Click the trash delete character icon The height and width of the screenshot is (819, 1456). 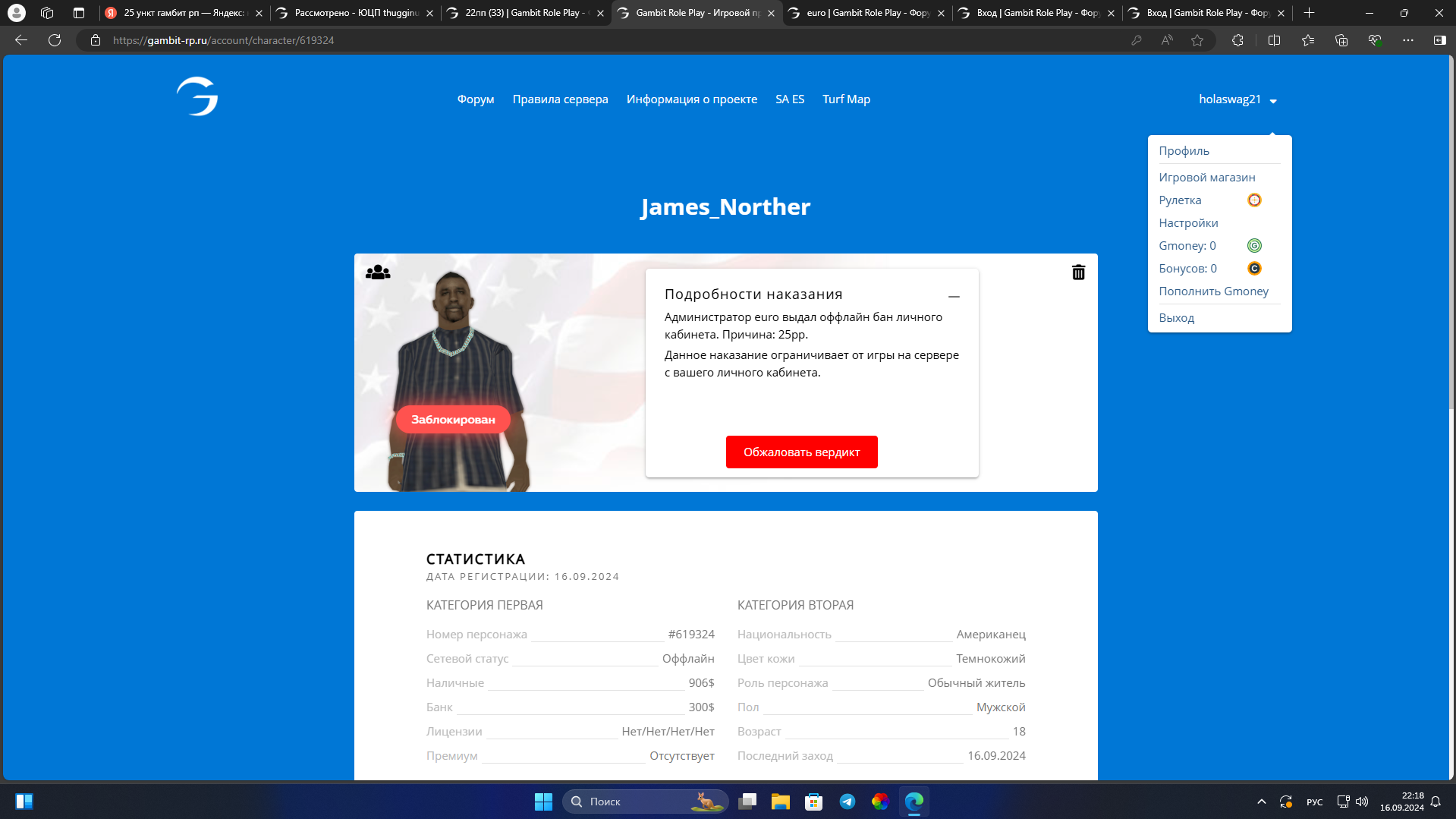(1078, 272)
